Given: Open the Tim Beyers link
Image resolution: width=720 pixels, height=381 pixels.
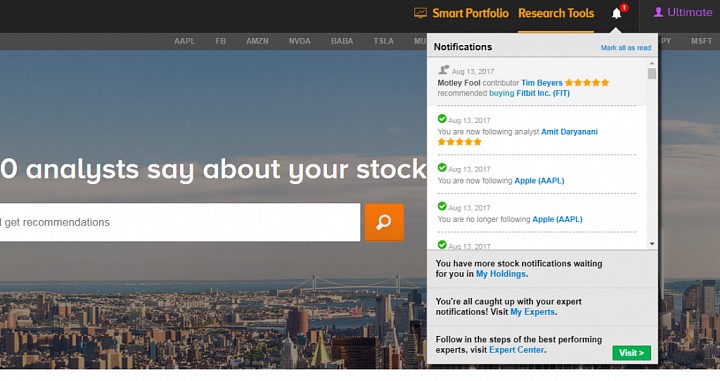Looking at the screenshot, I should point(542,83).
